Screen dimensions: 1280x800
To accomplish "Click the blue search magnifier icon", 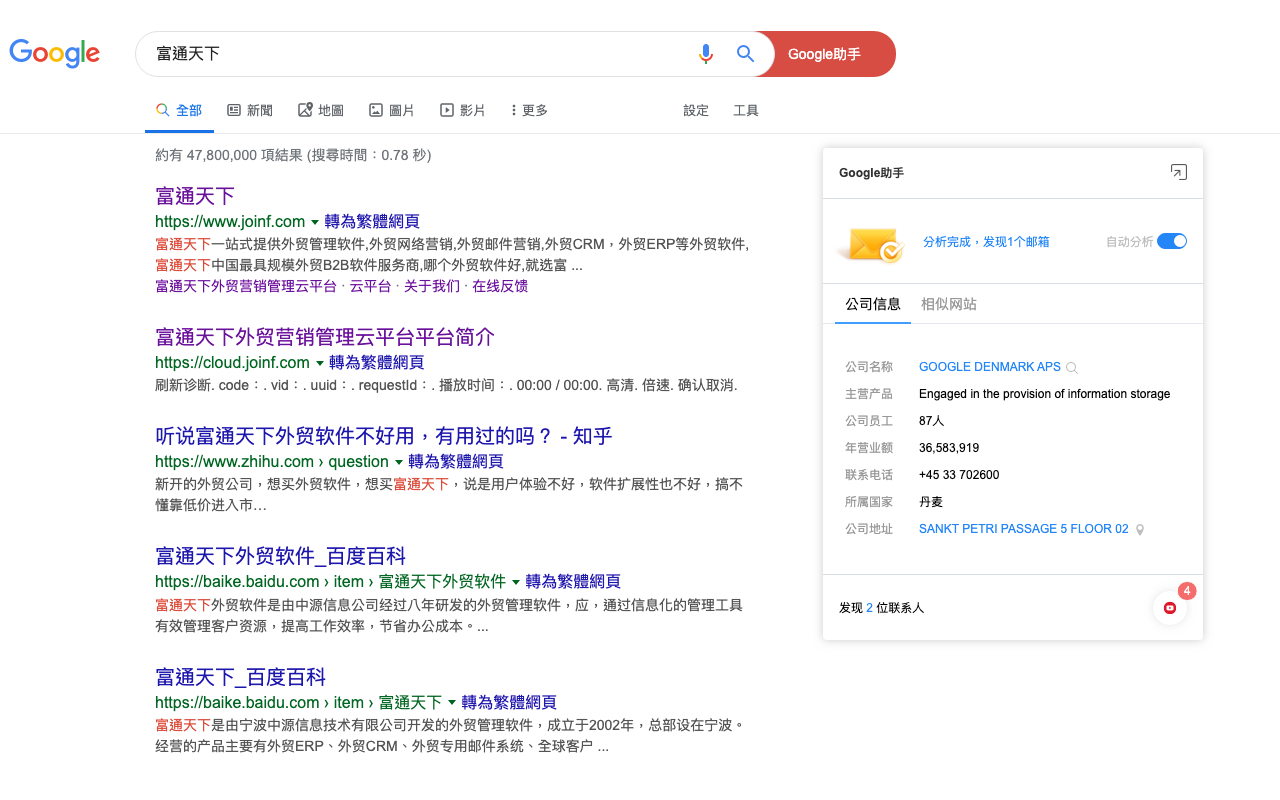I will 745,54.
